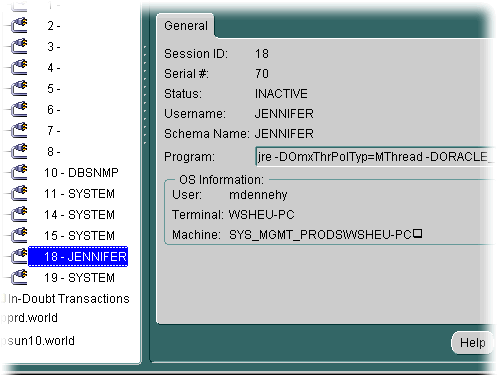Select session 3 in the tree
This screenshot has height=375, width=498.
[x=53, y=47]
